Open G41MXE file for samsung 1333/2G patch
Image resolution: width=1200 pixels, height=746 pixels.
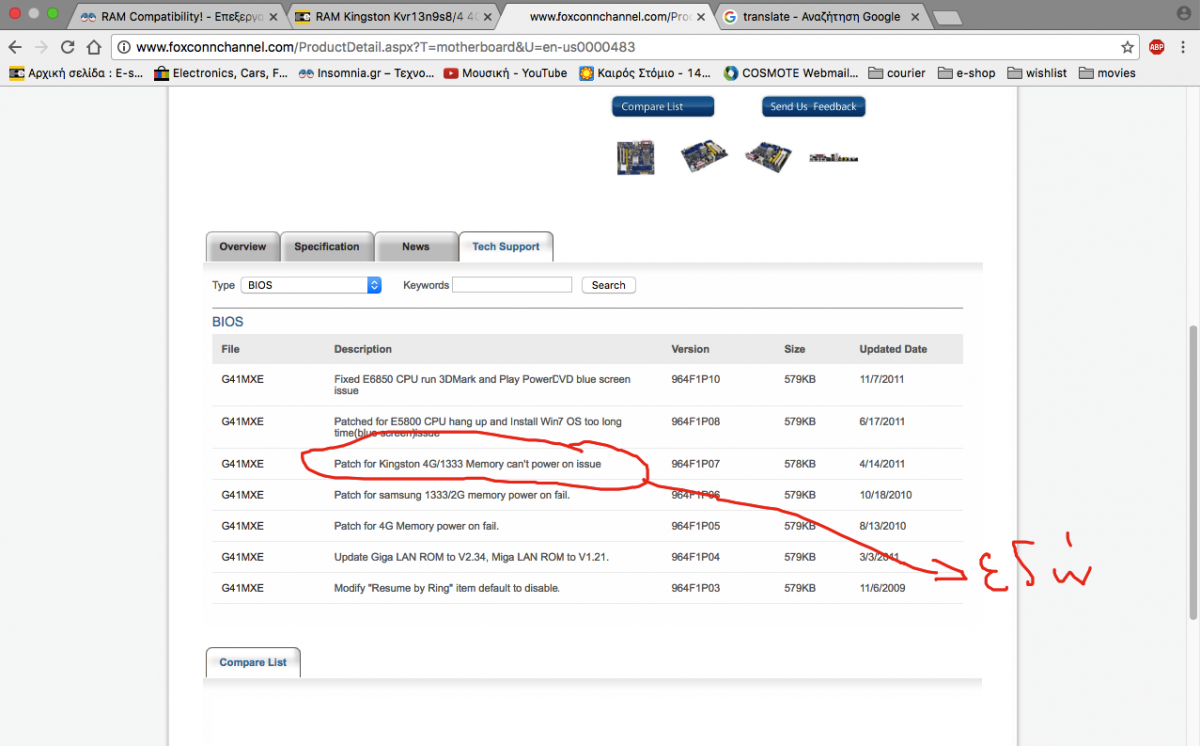243,495
